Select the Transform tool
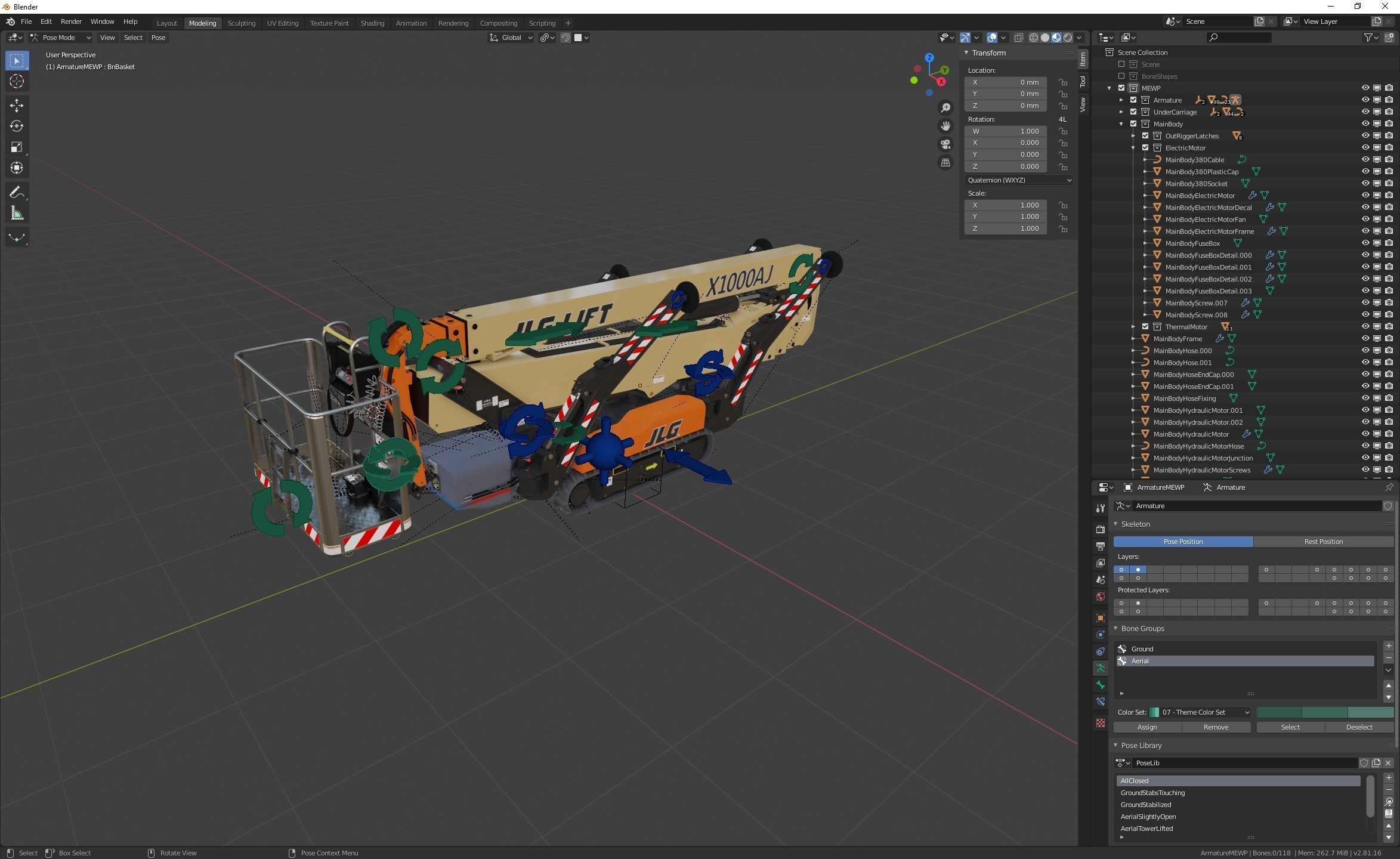This screenshot has width=1400, height=859. click(x=17, y=168)
